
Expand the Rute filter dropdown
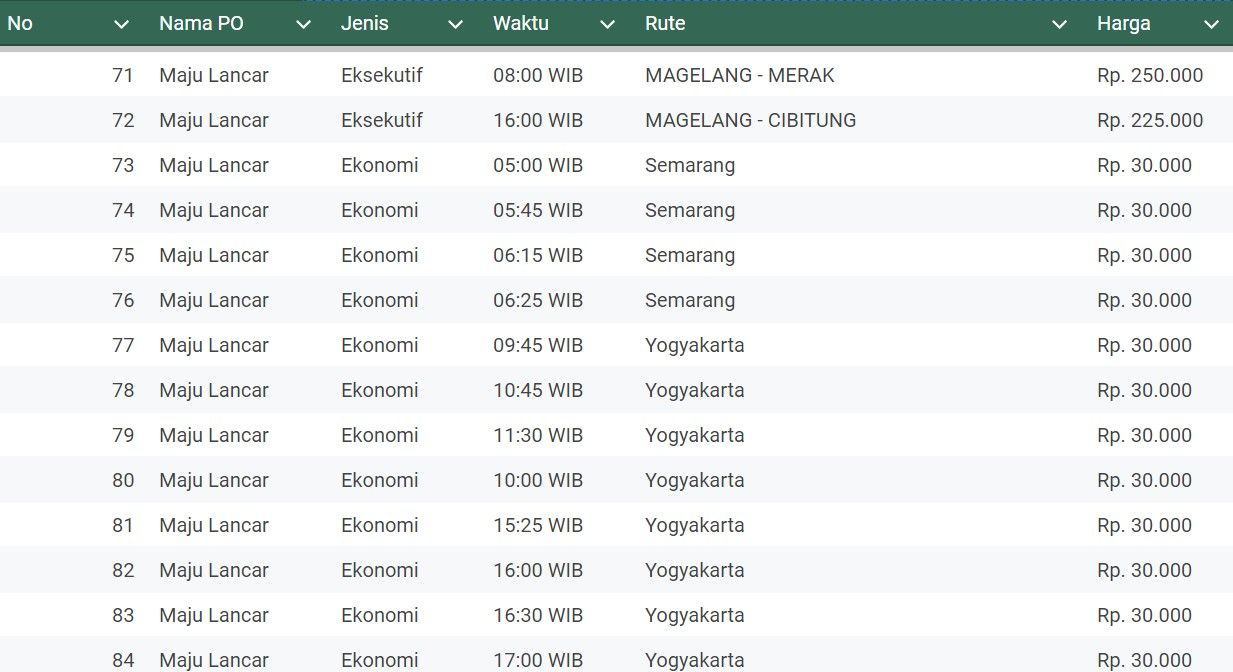pos(1060,23)
